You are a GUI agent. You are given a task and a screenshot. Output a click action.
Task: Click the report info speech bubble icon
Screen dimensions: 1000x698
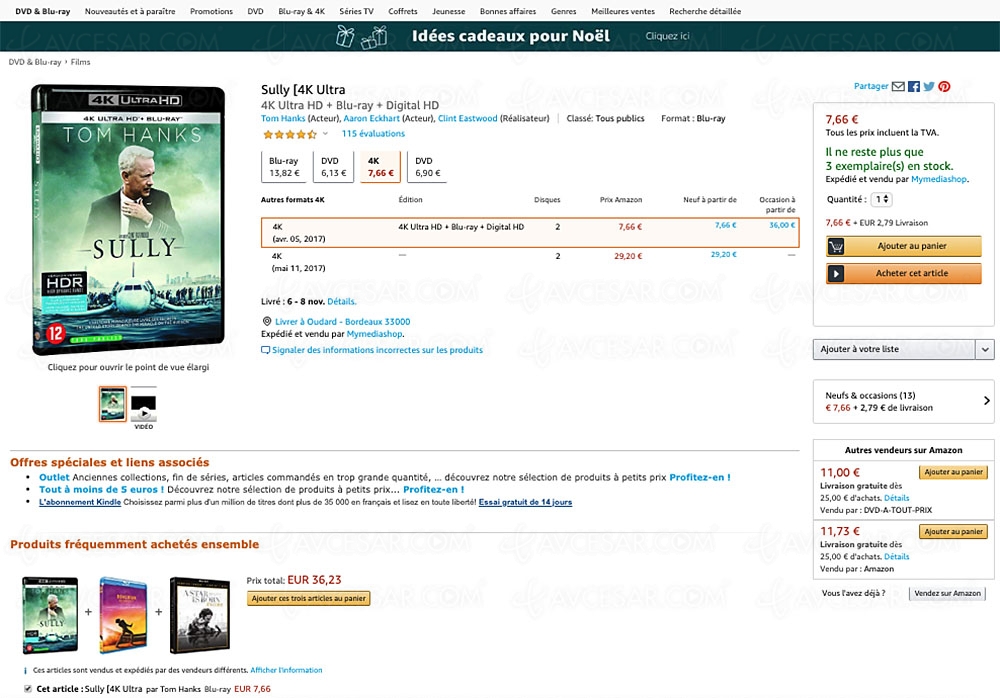click(265, 350)
